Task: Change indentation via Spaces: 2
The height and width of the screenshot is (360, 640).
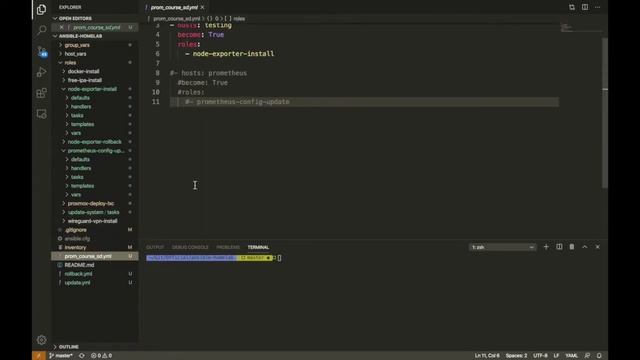Action: (x=516, y=356)
